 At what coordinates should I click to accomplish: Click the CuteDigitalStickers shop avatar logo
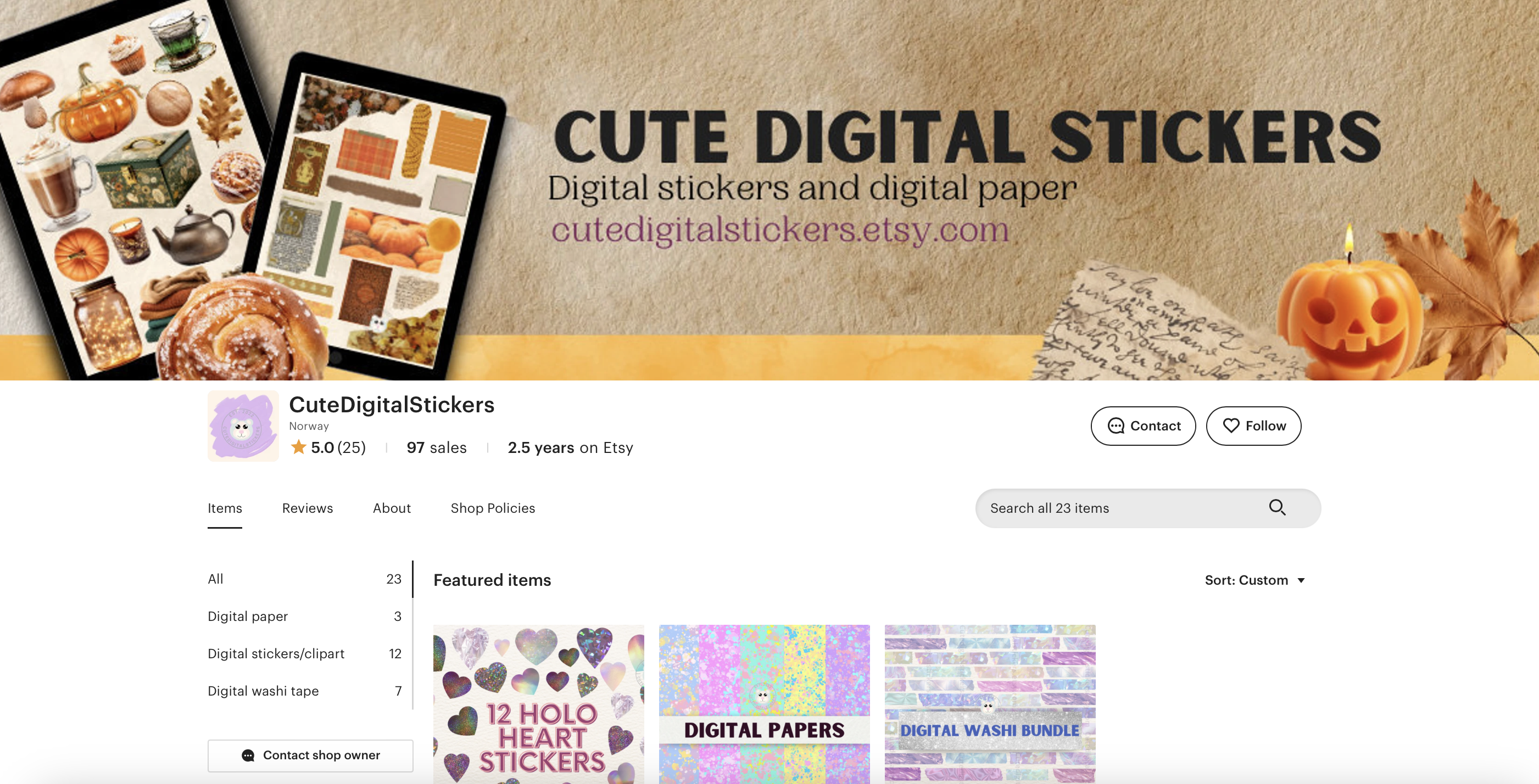coord(243,425)
